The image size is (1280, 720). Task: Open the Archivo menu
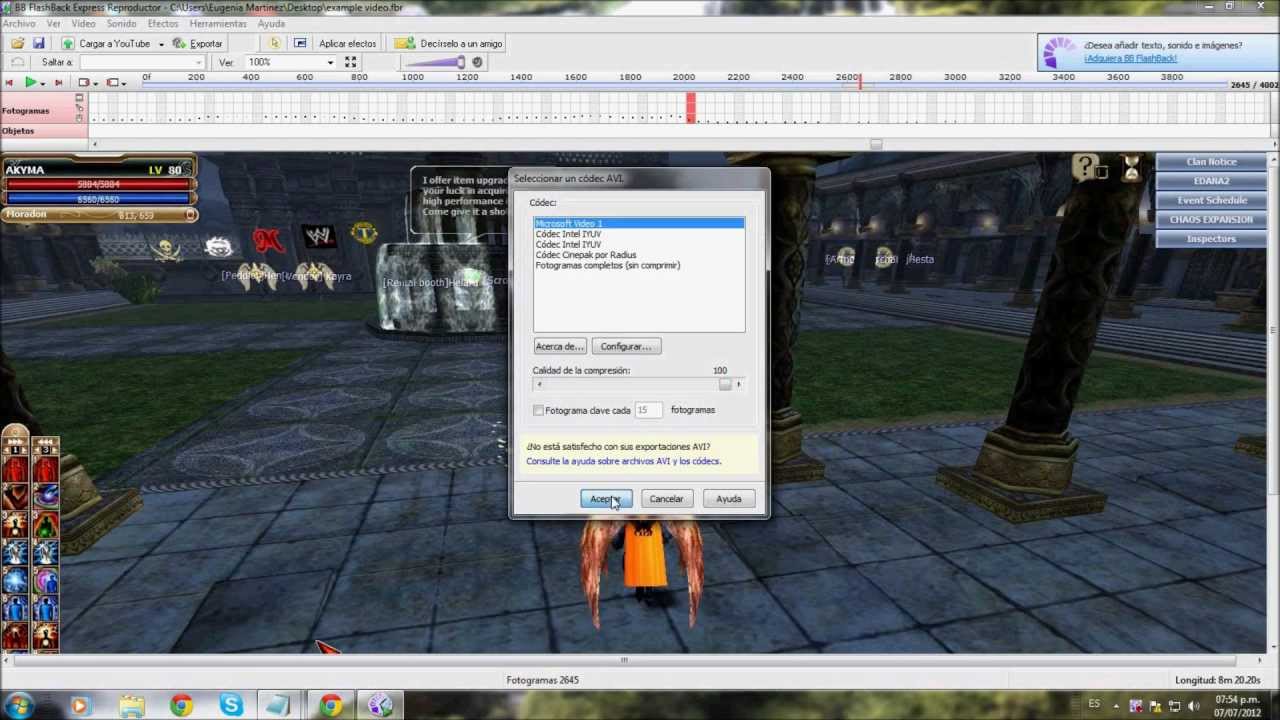click(19, 23)
